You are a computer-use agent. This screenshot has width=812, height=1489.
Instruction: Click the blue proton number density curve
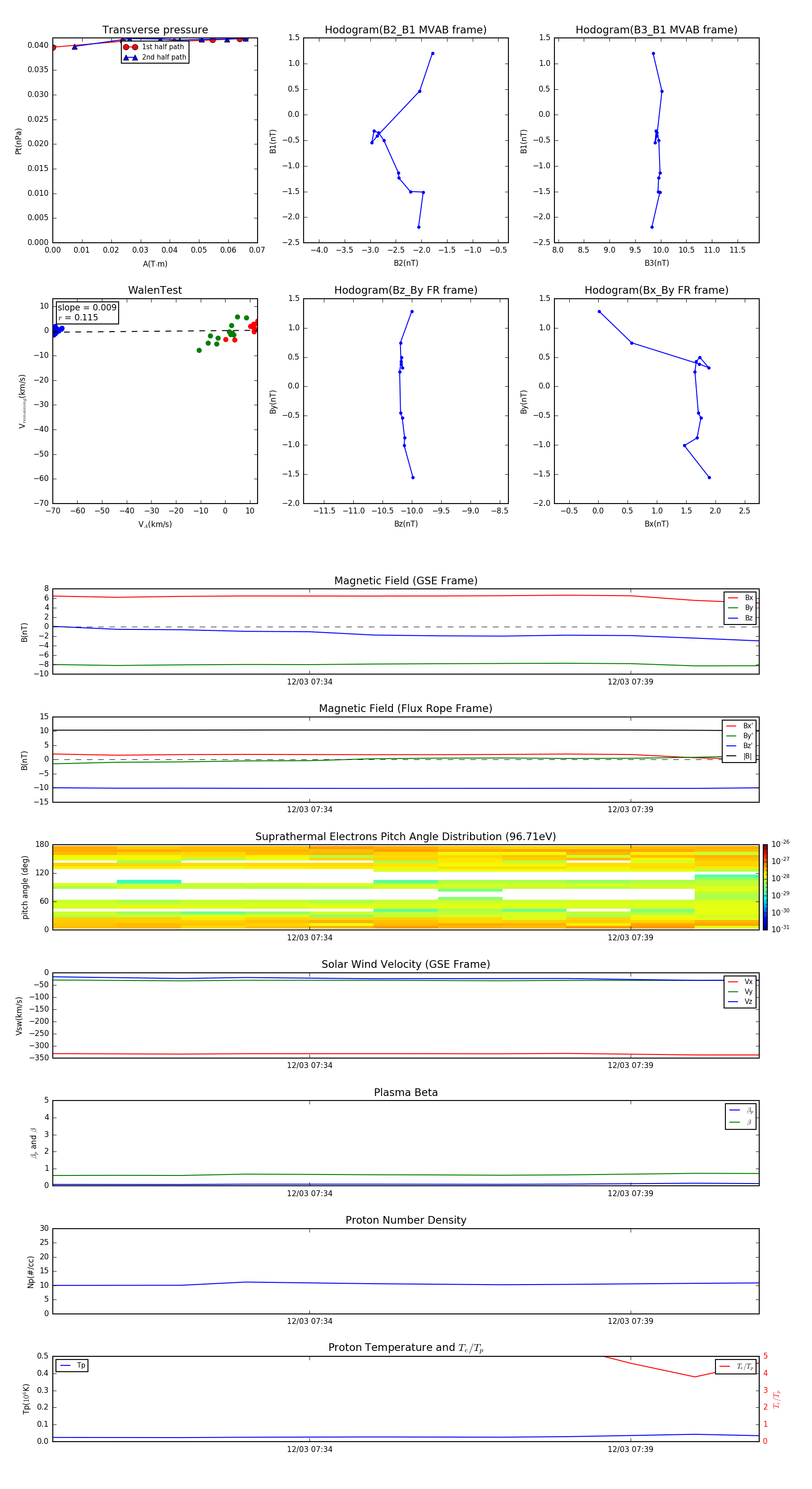[406, 1284]
